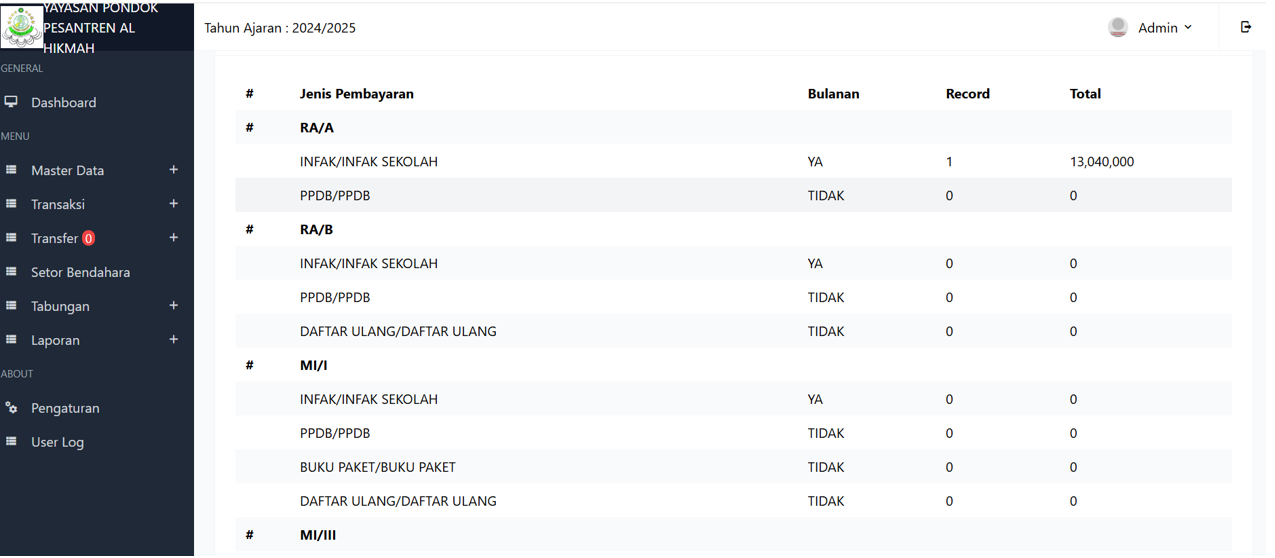Expand the Tabungan plus sign
The height and width of the screenshot is (558, 1275).
[173, 306]
